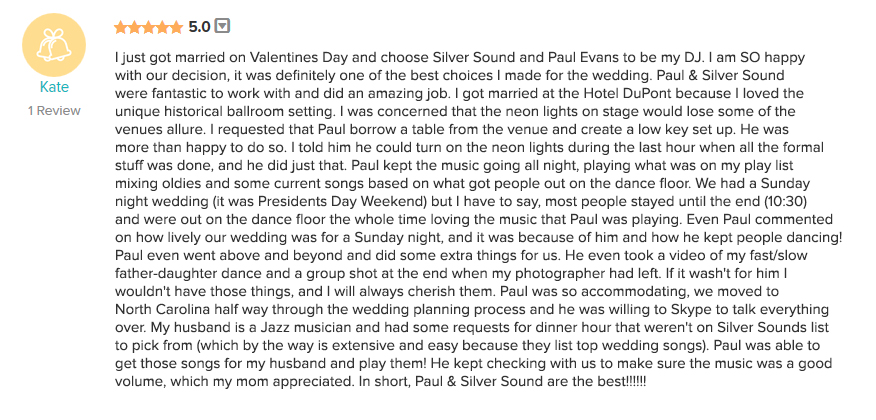
Task: Open reviewer Kate's profile name
Action: [54, 87]
